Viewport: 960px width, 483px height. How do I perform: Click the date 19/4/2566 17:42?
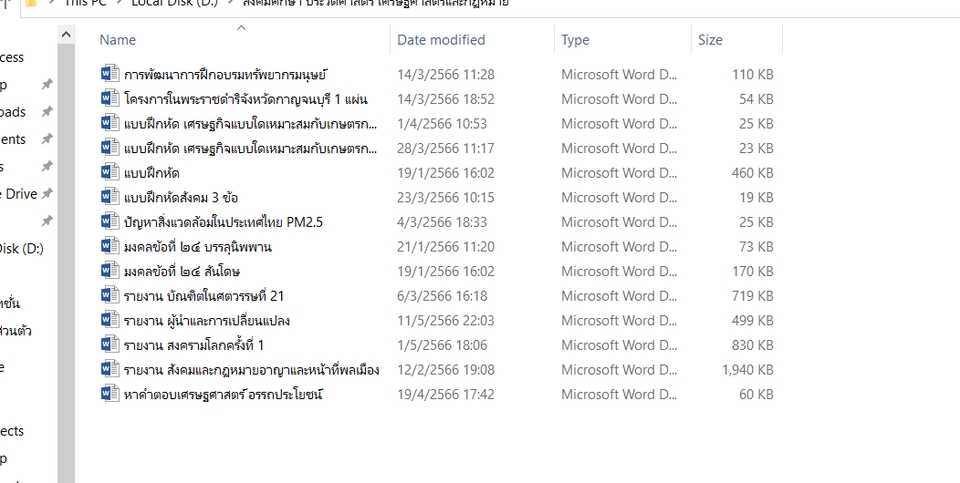[446, 394]
